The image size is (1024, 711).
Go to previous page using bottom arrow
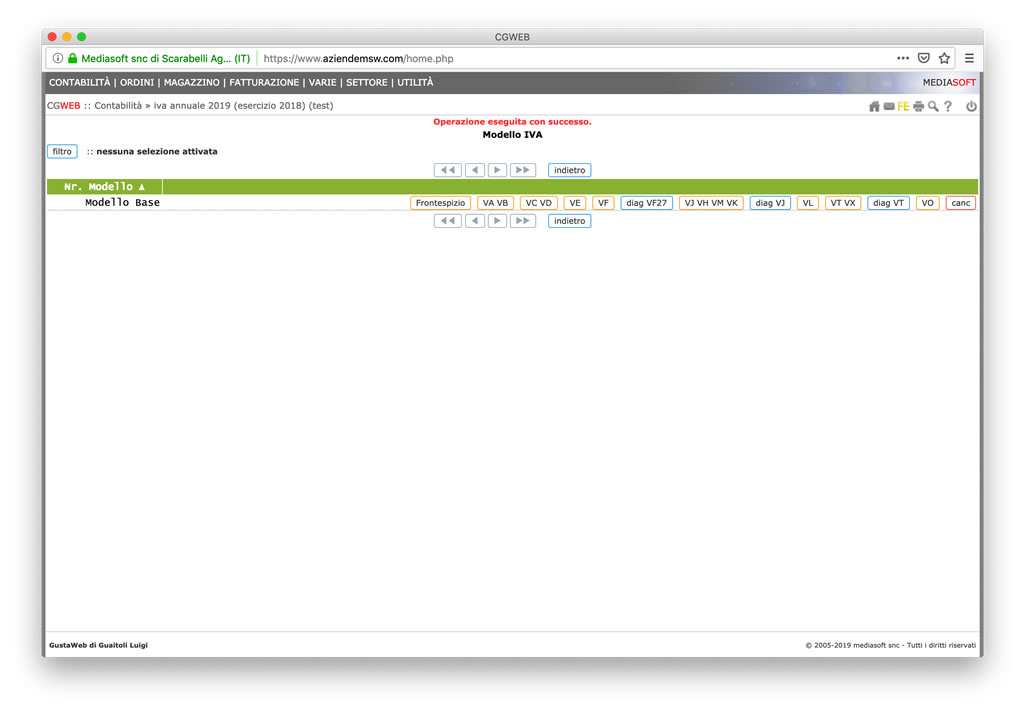click(475, 221)
